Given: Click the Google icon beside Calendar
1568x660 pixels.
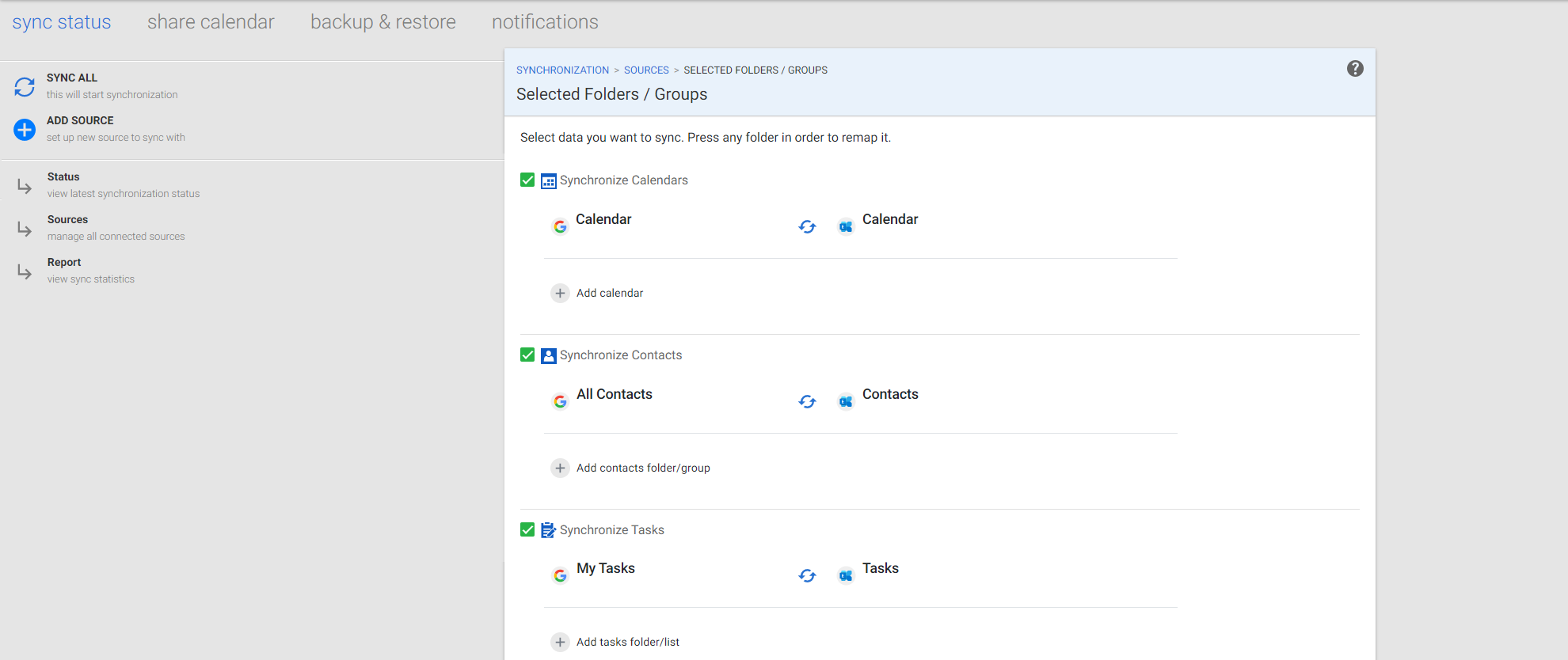Looking at the screenshot, I should pos(560,227).
